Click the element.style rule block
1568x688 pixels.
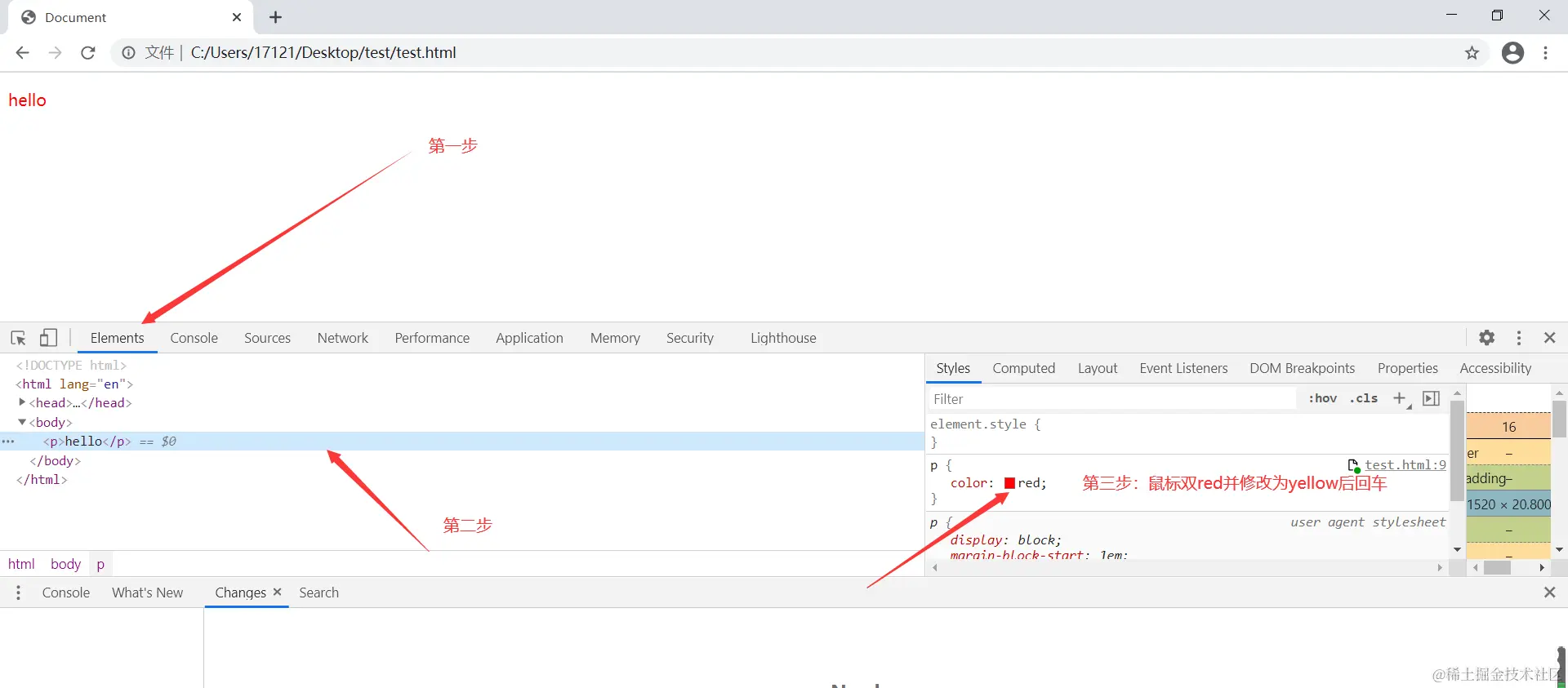pos(1187,433)
